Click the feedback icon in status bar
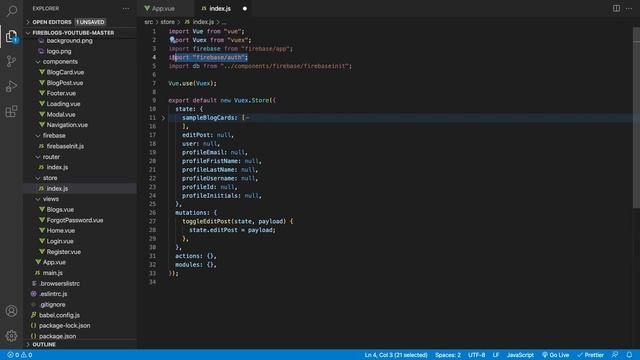This screenshot has width=640, height=360. [x=615, y=355]
